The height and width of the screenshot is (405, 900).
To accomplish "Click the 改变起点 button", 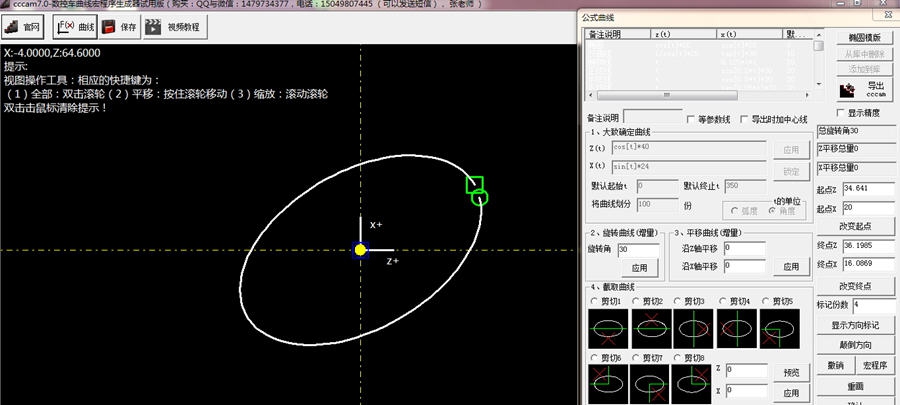I will (x=855, y=224).
